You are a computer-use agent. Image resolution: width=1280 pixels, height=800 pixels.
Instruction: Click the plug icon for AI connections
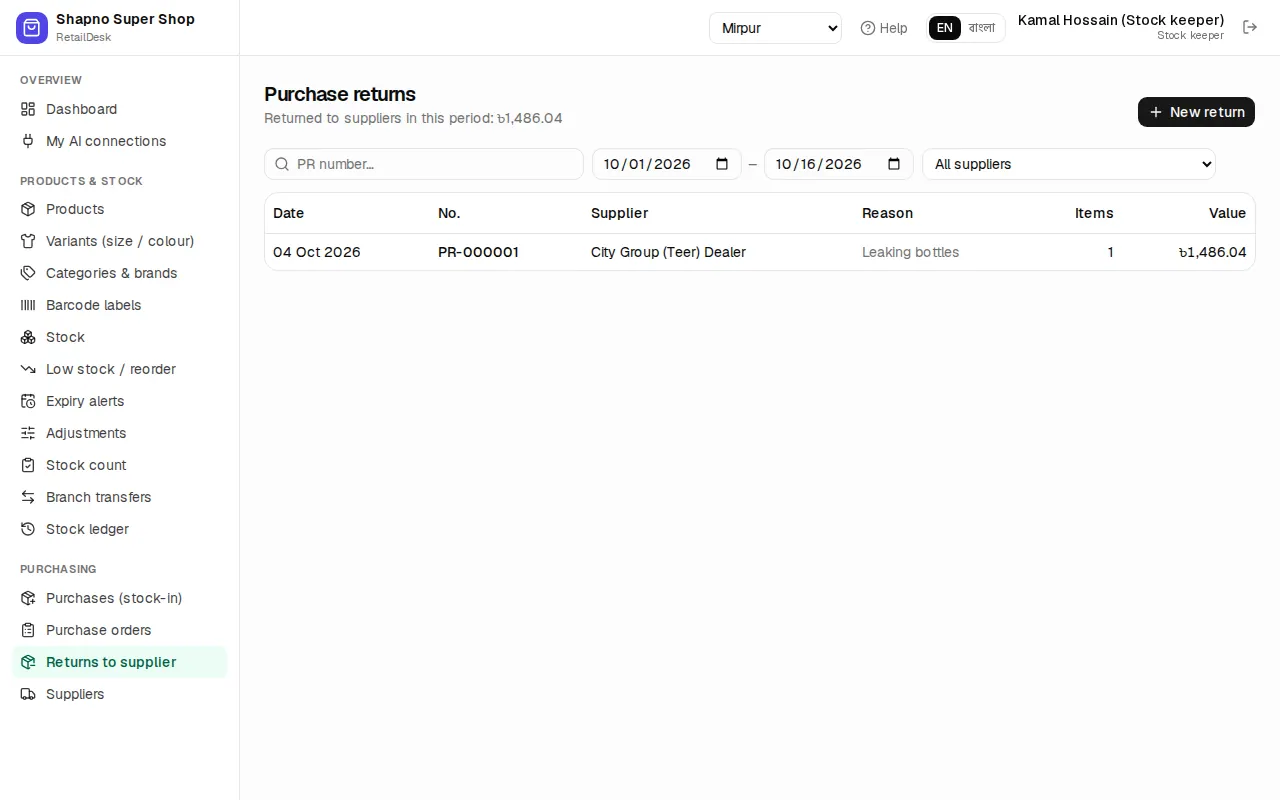[28, 141]
